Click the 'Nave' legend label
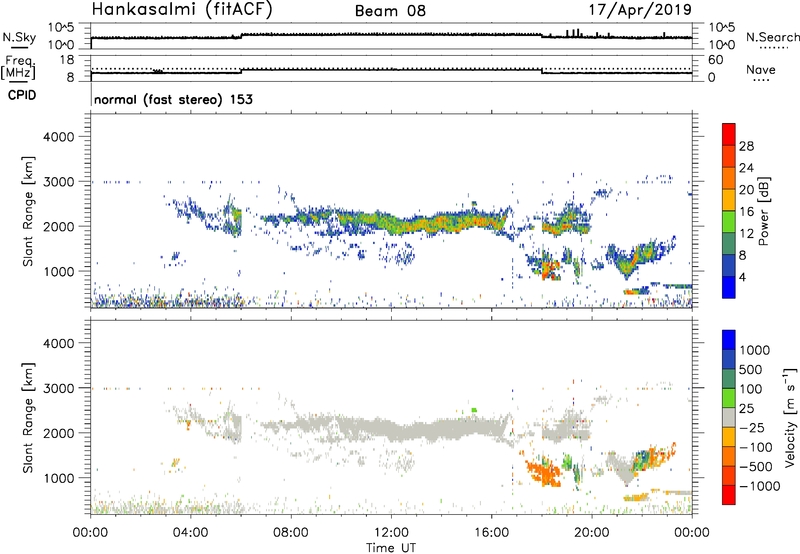 (x=761, y=69)
